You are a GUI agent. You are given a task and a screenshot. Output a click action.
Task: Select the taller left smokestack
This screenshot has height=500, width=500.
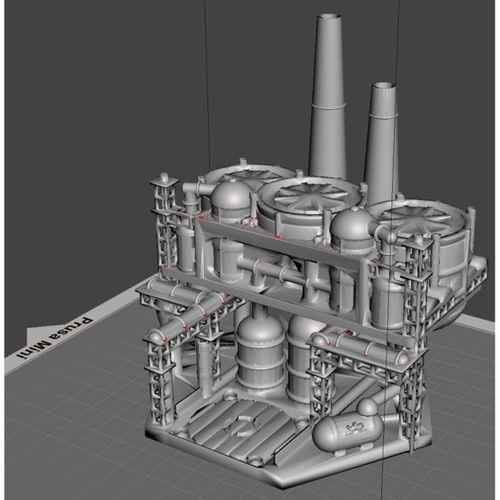point(327,97)
